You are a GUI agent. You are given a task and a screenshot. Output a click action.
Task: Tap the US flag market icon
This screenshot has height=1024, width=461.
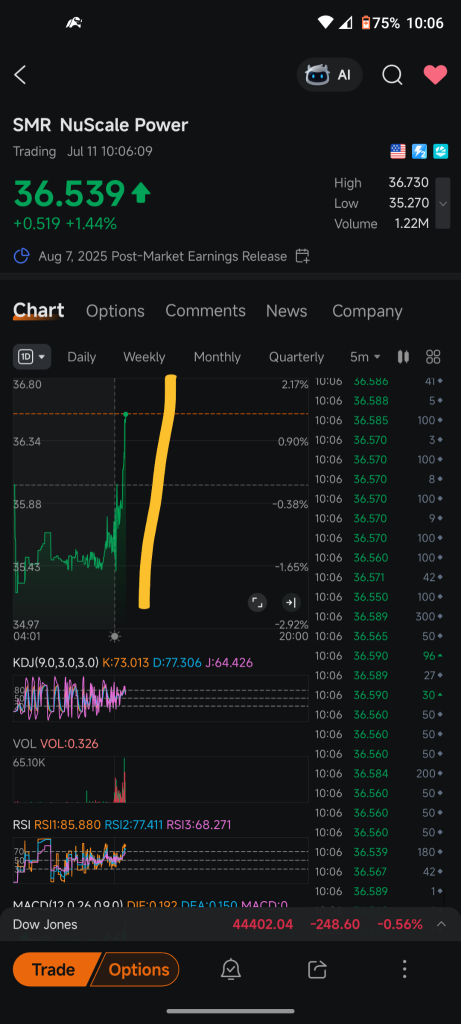coord(398,152)
